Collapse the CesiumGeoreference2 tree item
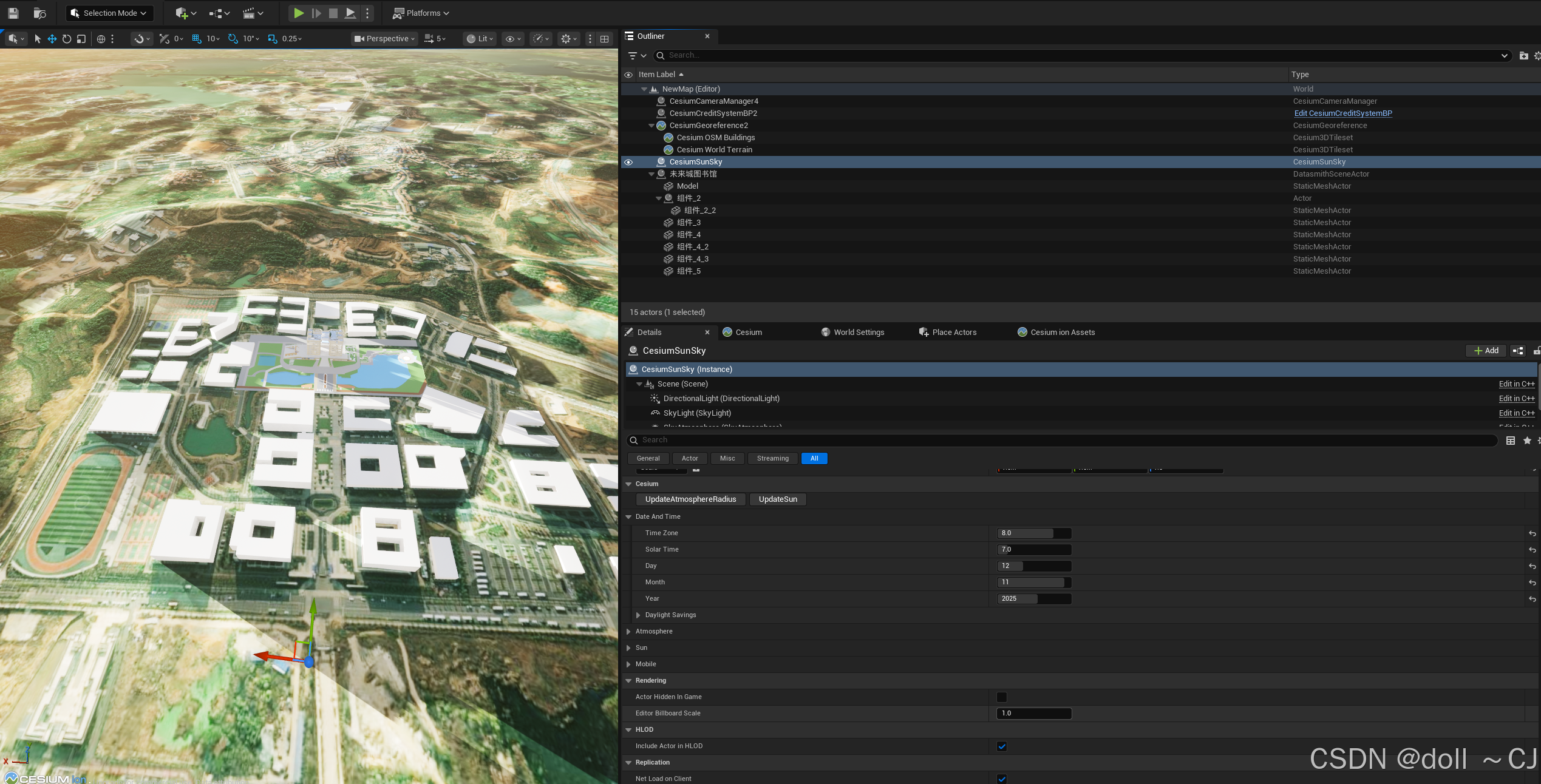Image resolution: width=1541 pixels, height=784 pixels. [x=651, y=125]
